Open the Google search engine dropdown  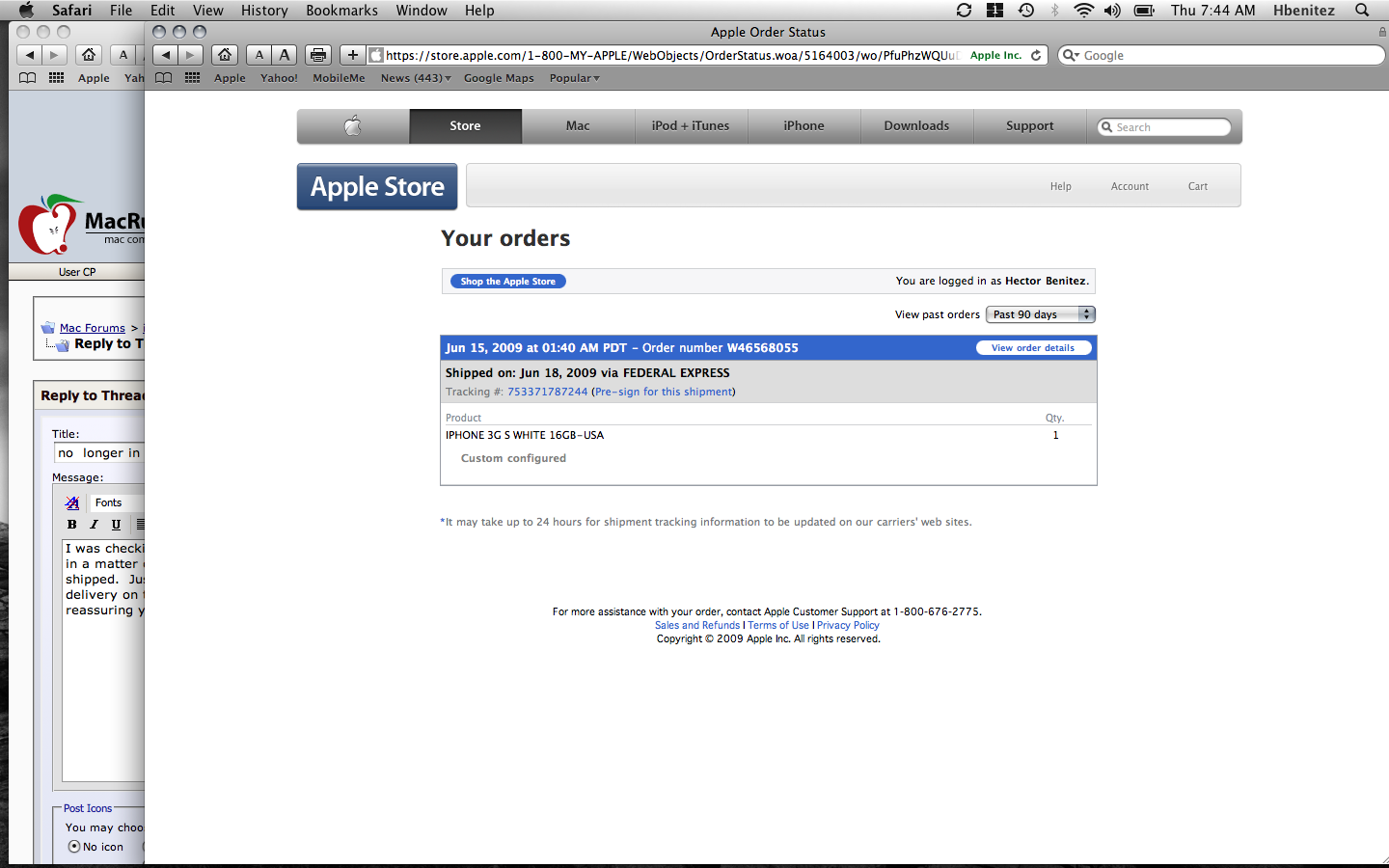pos(1070,55)
